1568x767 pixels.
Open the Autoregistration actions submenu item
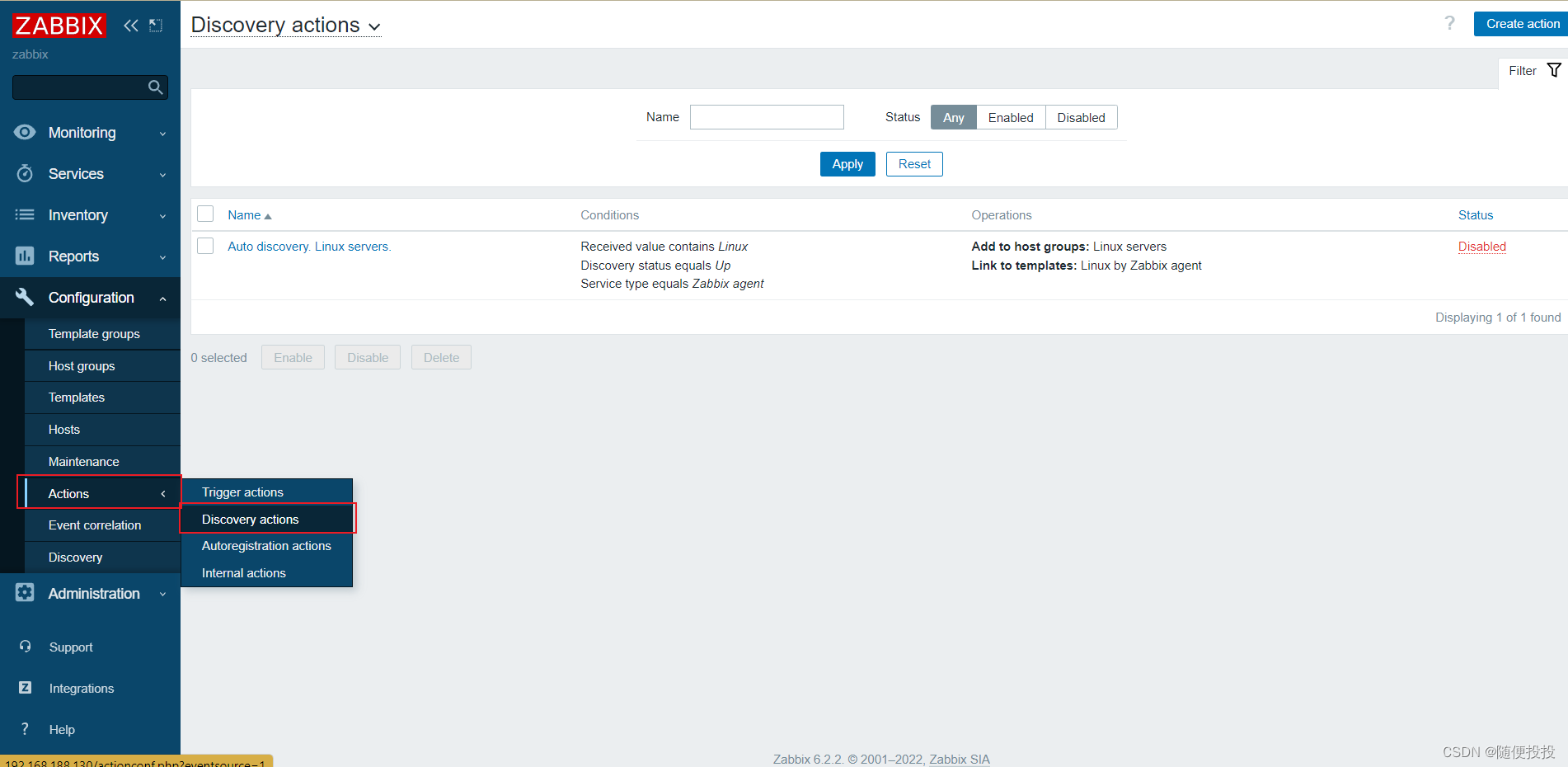(266, 546)
